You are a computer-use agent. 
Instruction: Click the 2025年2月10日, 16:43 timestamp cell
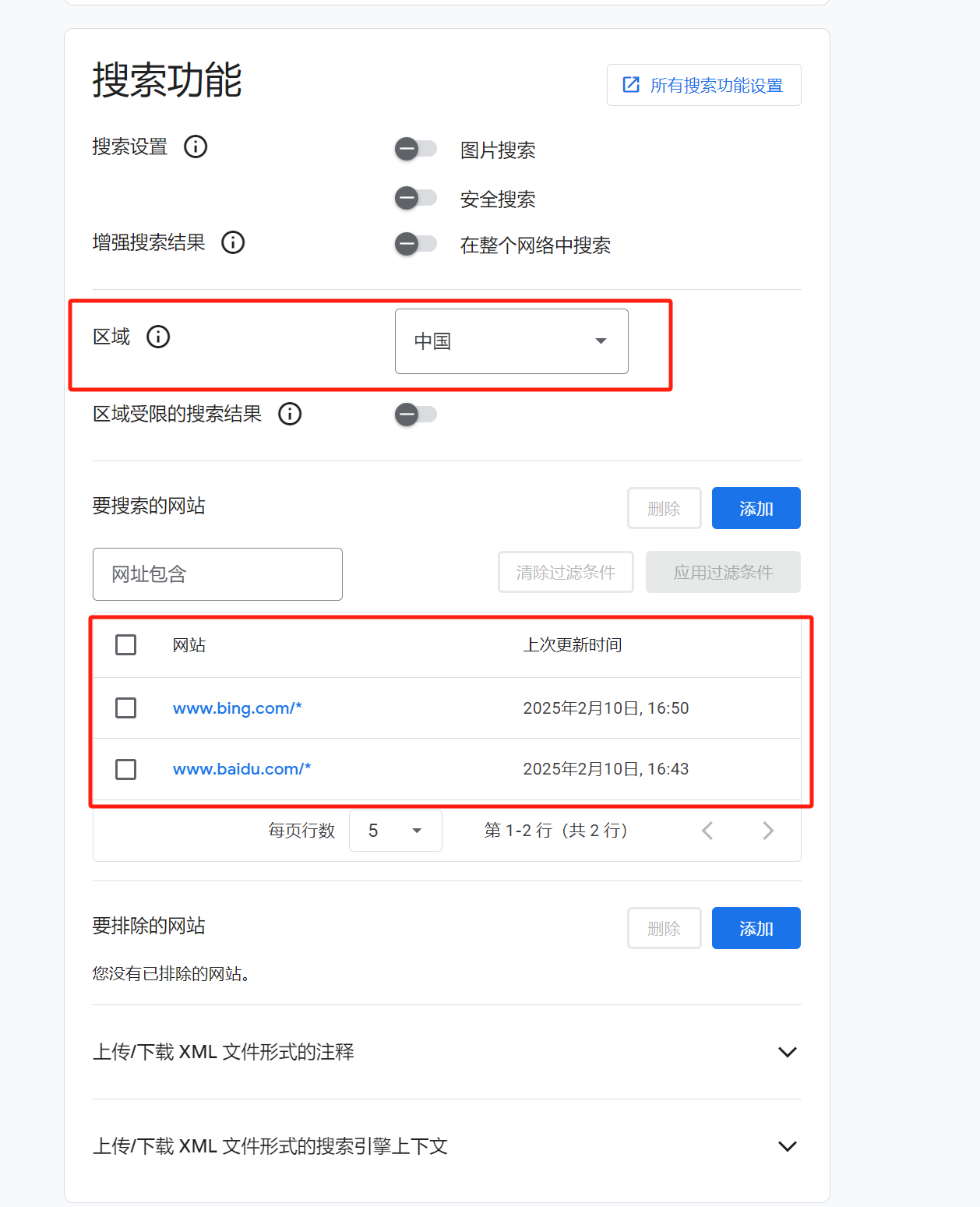pyautogui.click(x=606, y=769)
